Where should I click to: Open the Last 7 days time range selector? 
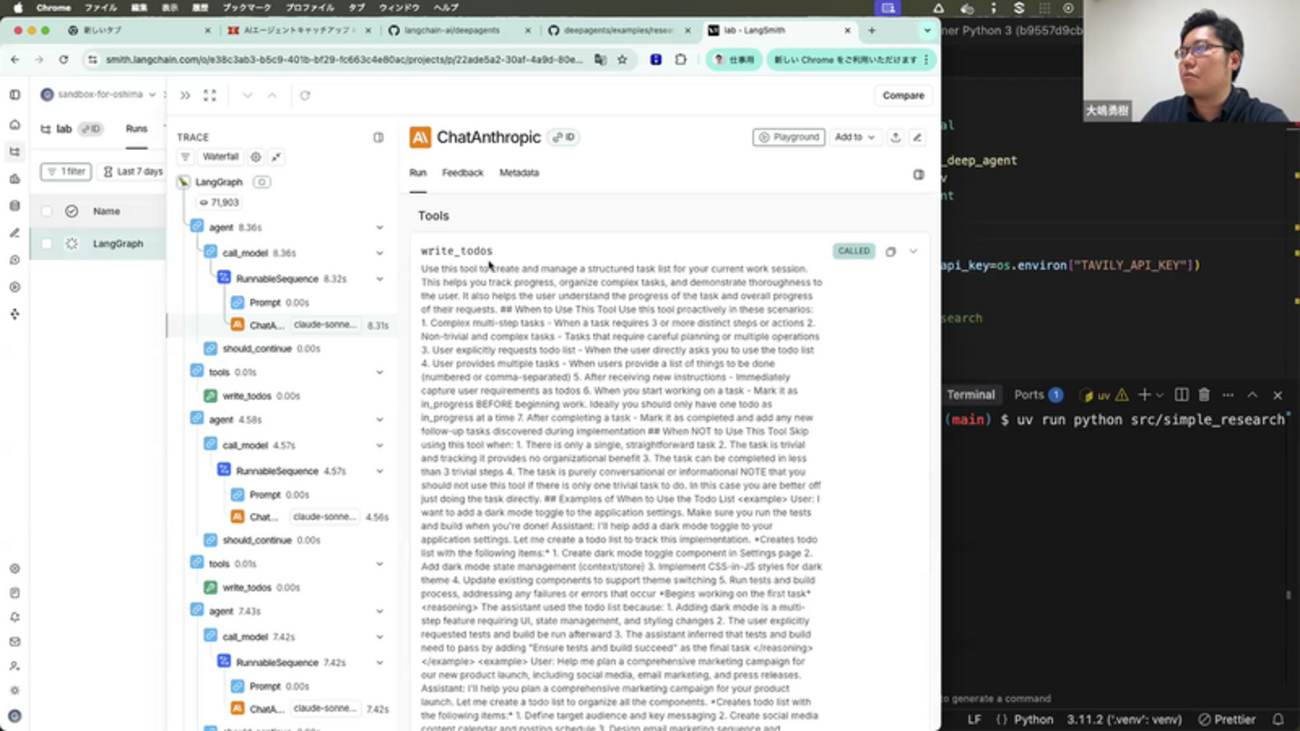click(133, 171)
